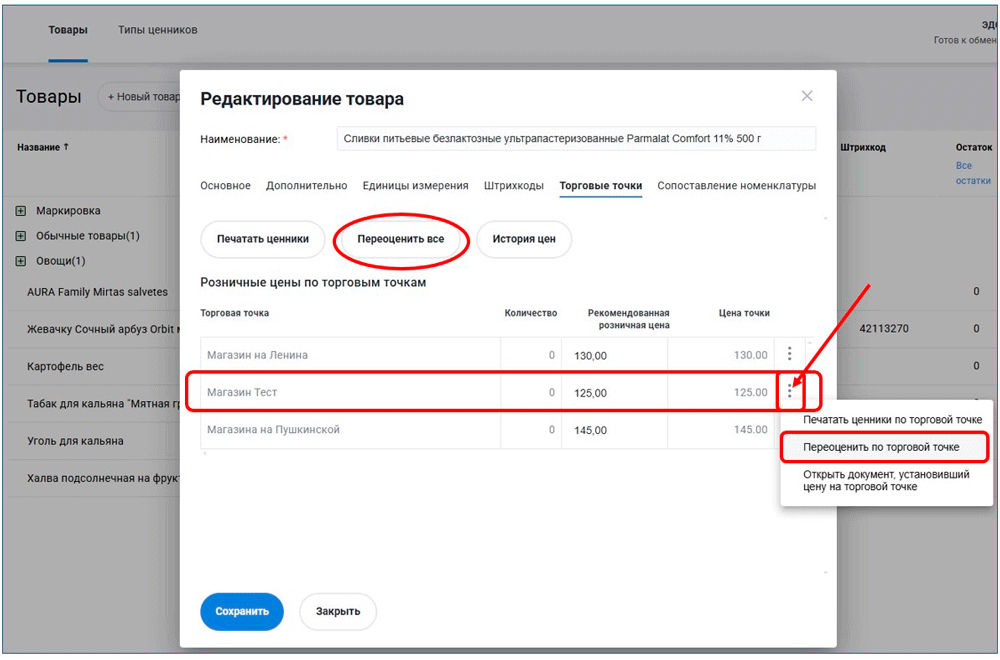1000x660 pixels.
Task: Expand the Овощи(1) tree group
Action: point(21,261)
